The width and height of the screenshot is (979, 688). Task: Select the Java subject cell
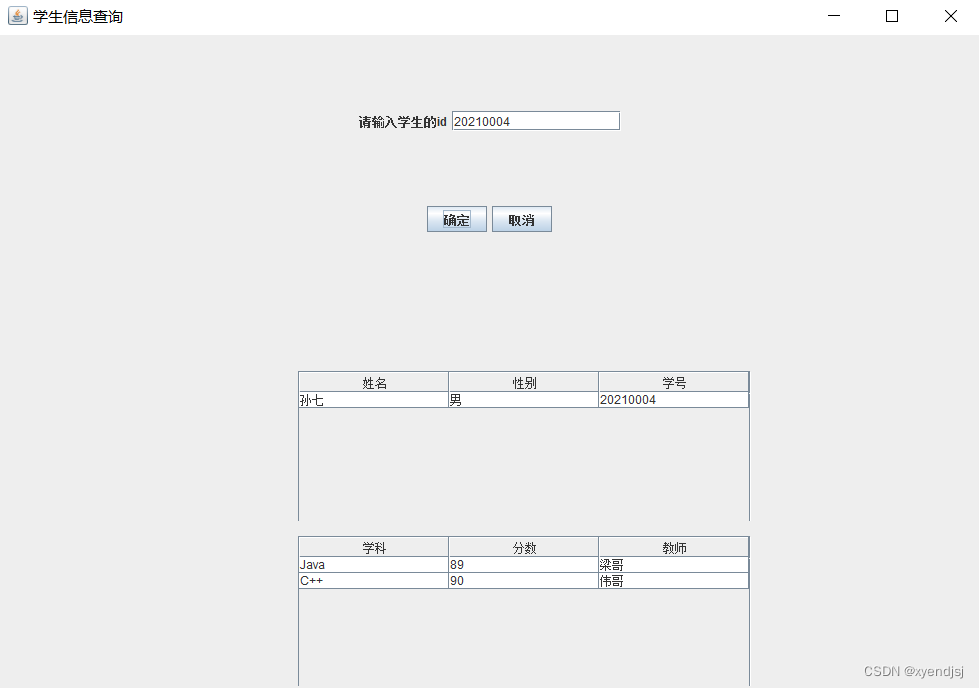(x=373, y=565)
